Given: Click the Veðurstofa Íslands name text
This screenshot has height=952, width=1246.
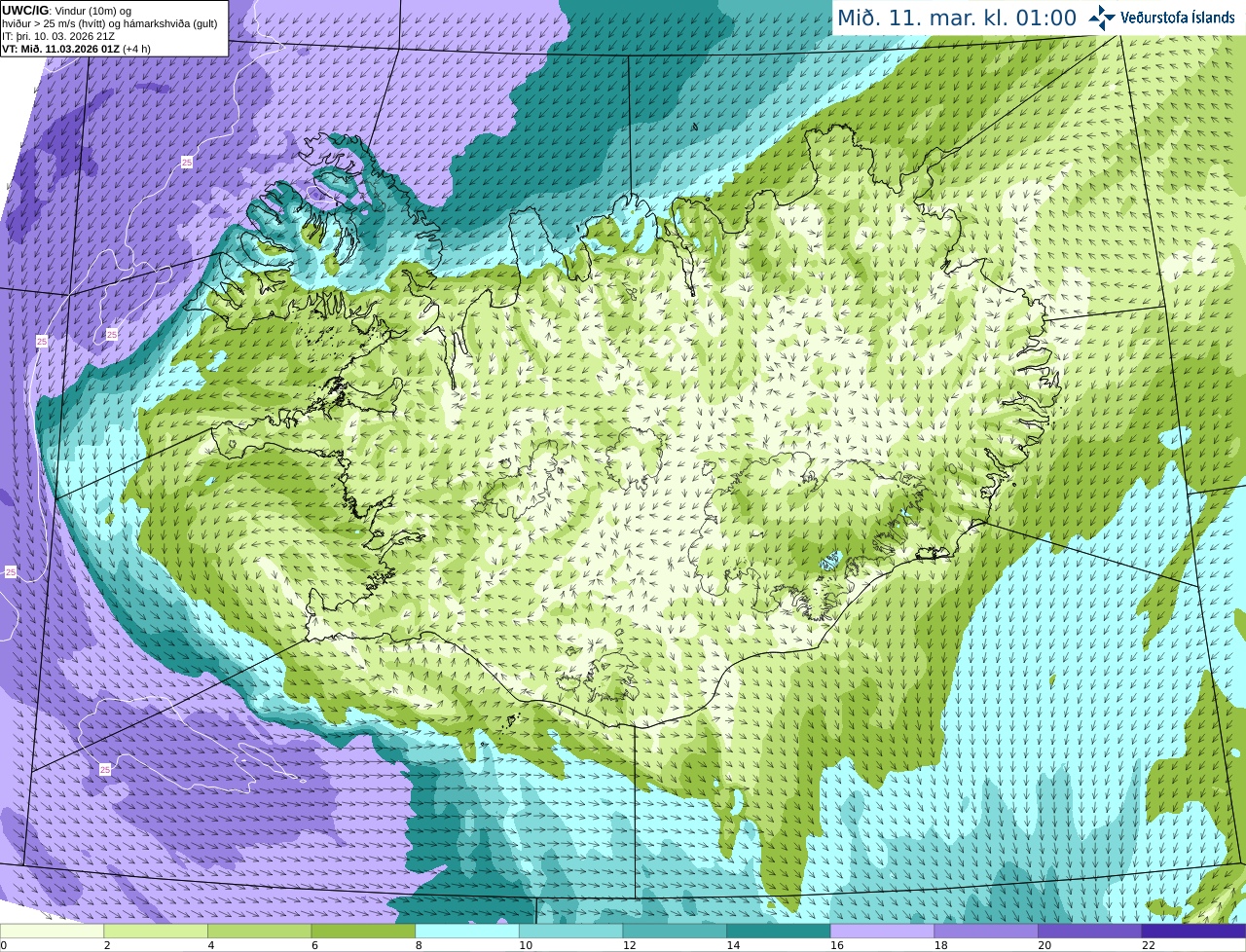Looking at the screenshot, I should (1178, 18).
